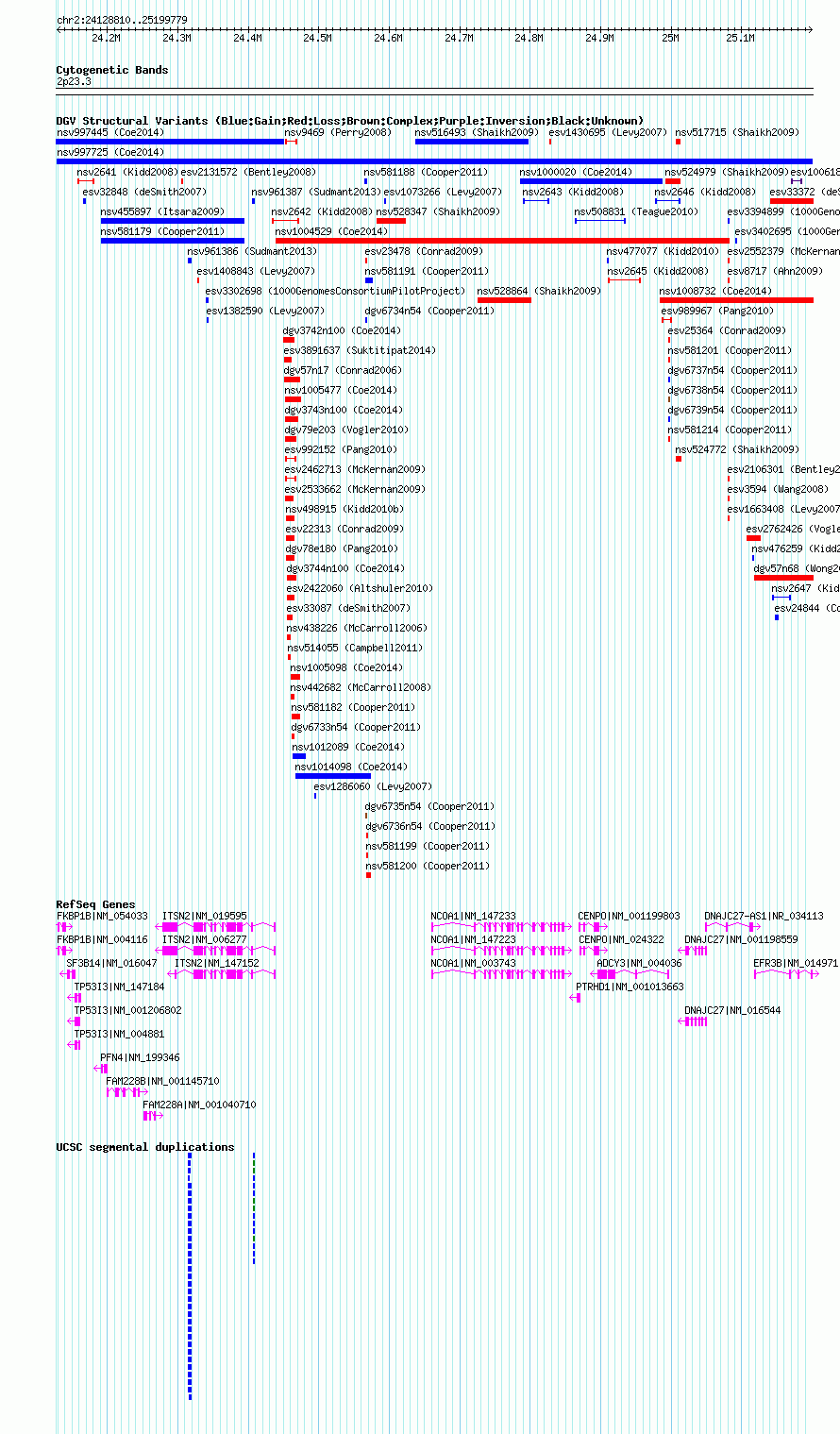Image resolution: width=840 pixels, height=1434 pixels.
Task: Open gene ADCY3|NM_004036
Action: click(640, 964)
